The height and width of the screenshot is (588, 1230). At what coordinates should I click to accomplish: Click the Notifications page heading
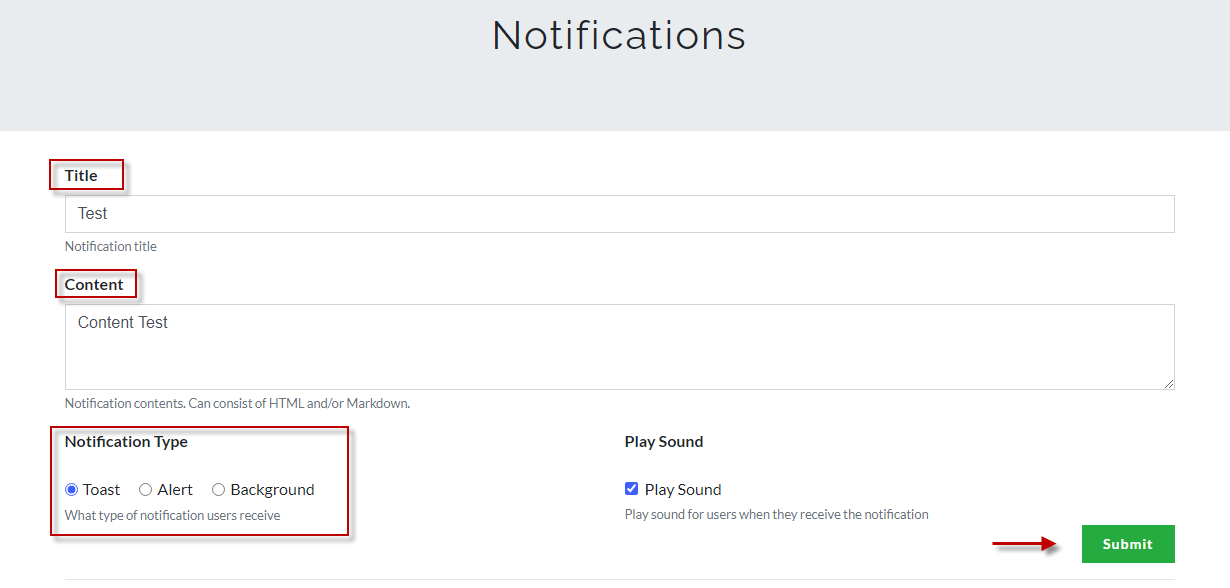pyautogui.click(x=619, y=36)
